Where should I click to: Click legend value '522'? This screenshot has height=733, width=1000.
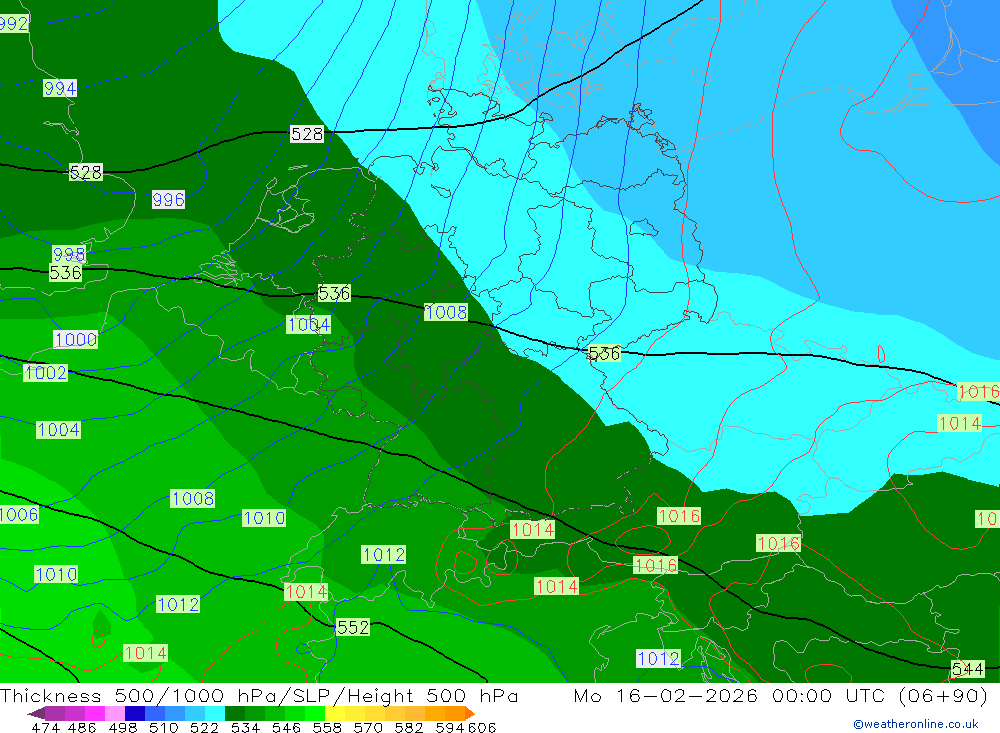click(x=204, y=727)
